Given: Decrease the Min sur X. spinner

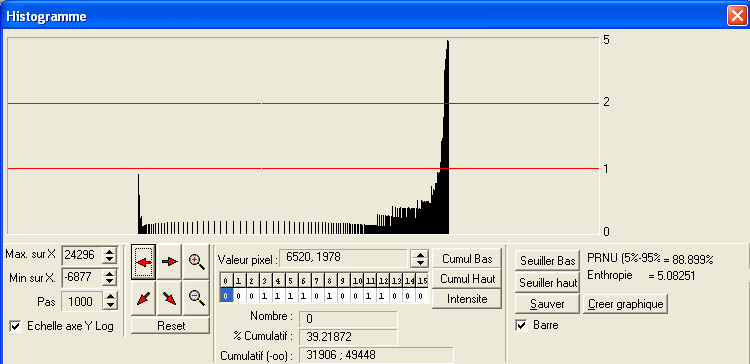Looking at the screenshot, I should click(110, 281).
